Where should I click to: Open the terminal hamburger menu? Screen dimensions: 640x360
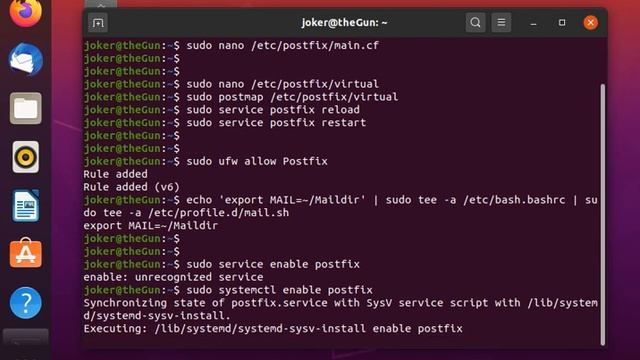(501, 22)
